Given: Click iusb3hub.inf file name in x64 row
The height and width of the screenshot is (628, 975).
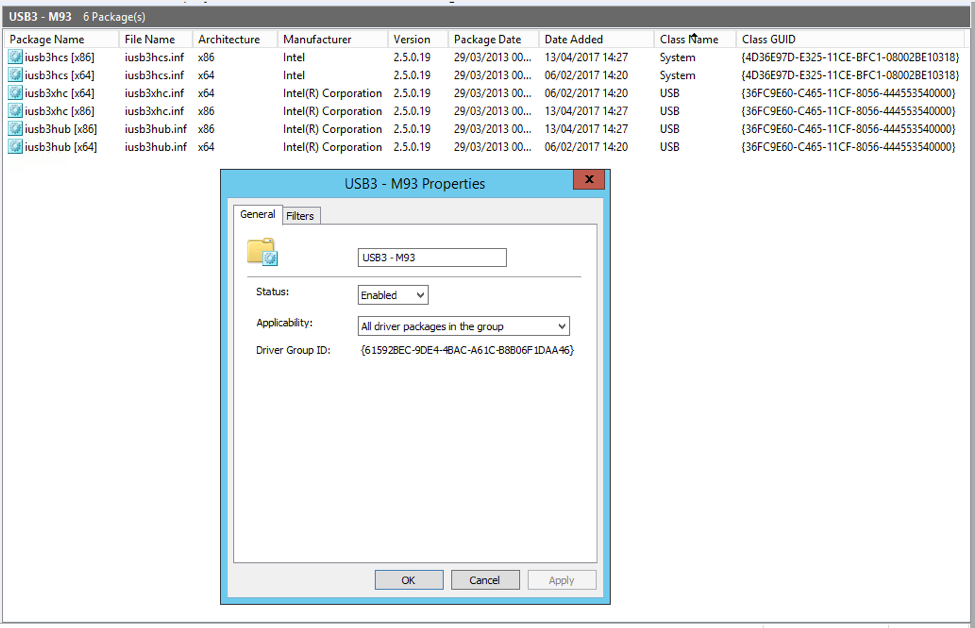Looking at the screenshot, I should click(x=155, y=147).
